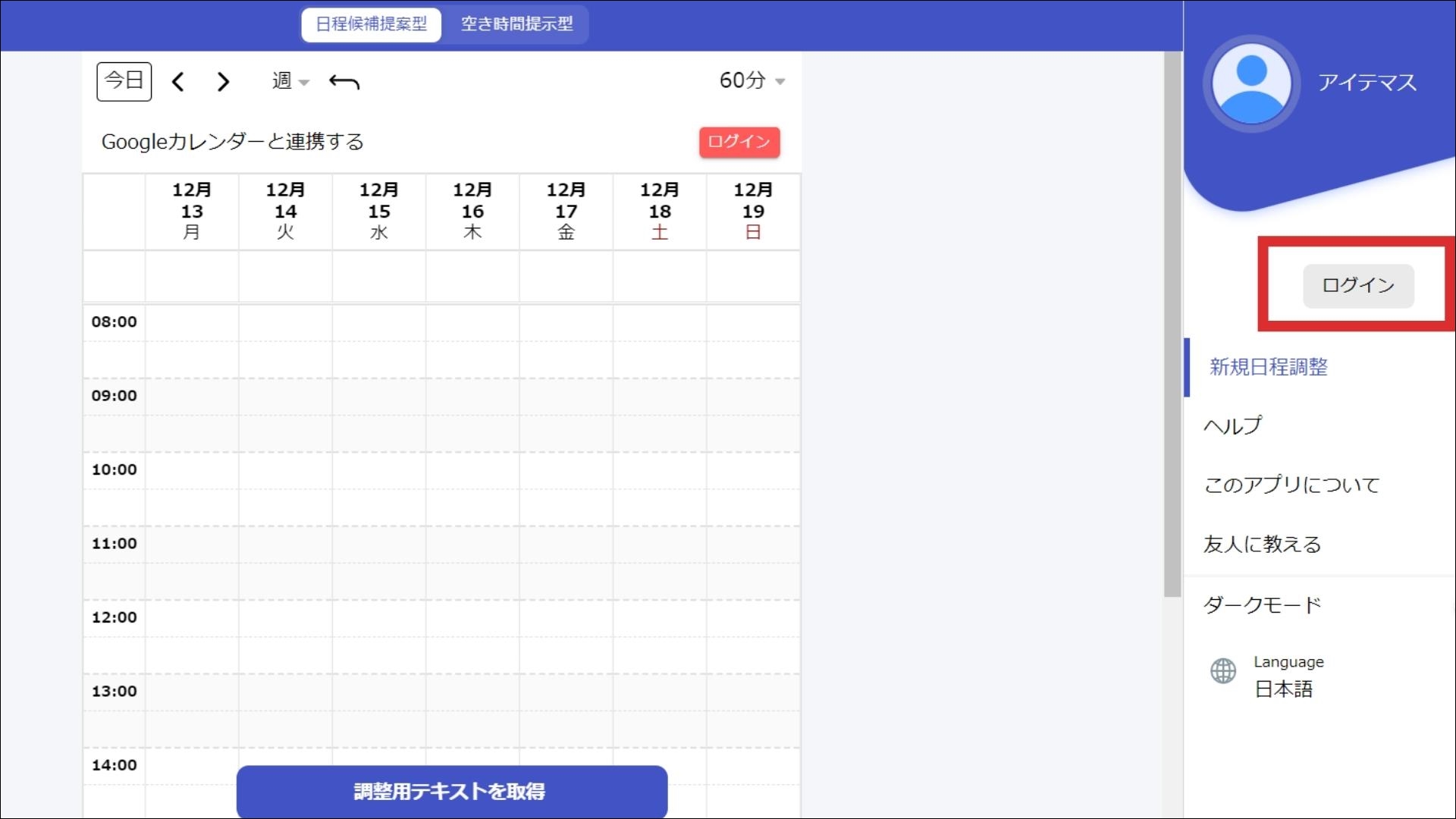This screenshot has width=1456, height=819.
Task: Open the 週 view dropdown
Action: tap(290, 81)
